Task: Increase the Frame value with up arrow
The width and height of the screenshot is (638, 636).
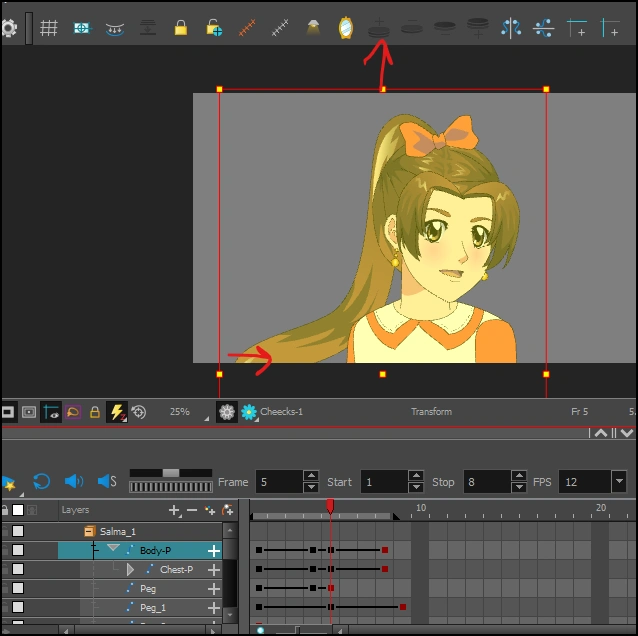Action: (x=311, y=476)
